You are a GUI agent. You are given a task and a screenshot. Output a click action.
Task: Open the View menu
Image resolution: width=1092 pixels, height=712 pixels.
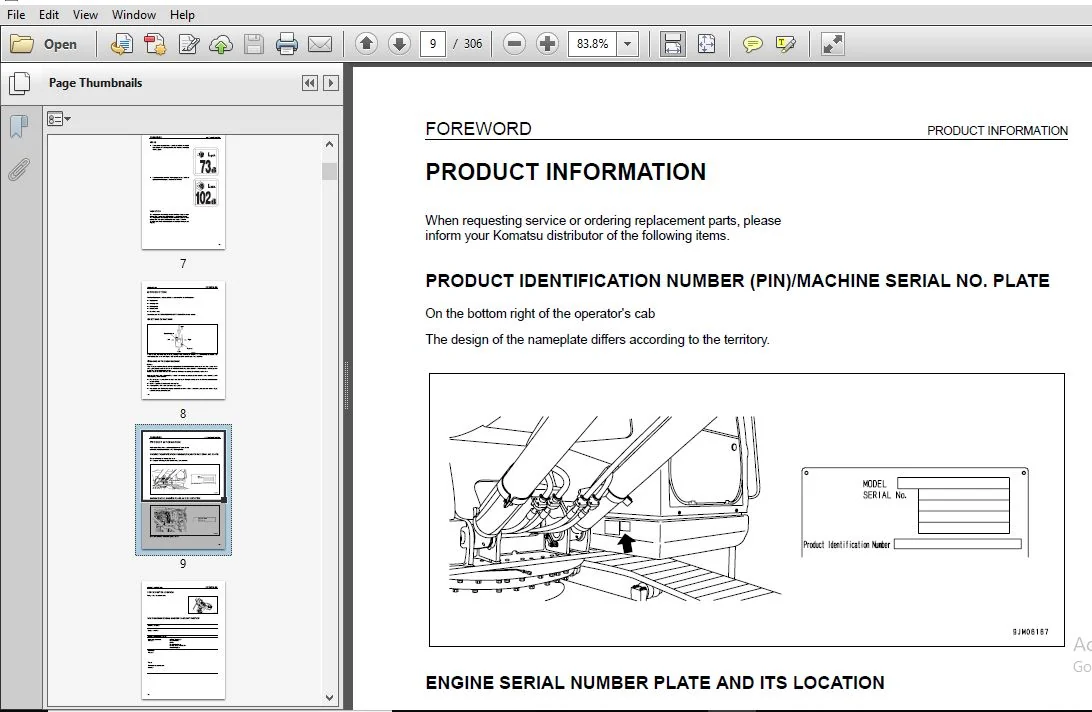point(85,15)
